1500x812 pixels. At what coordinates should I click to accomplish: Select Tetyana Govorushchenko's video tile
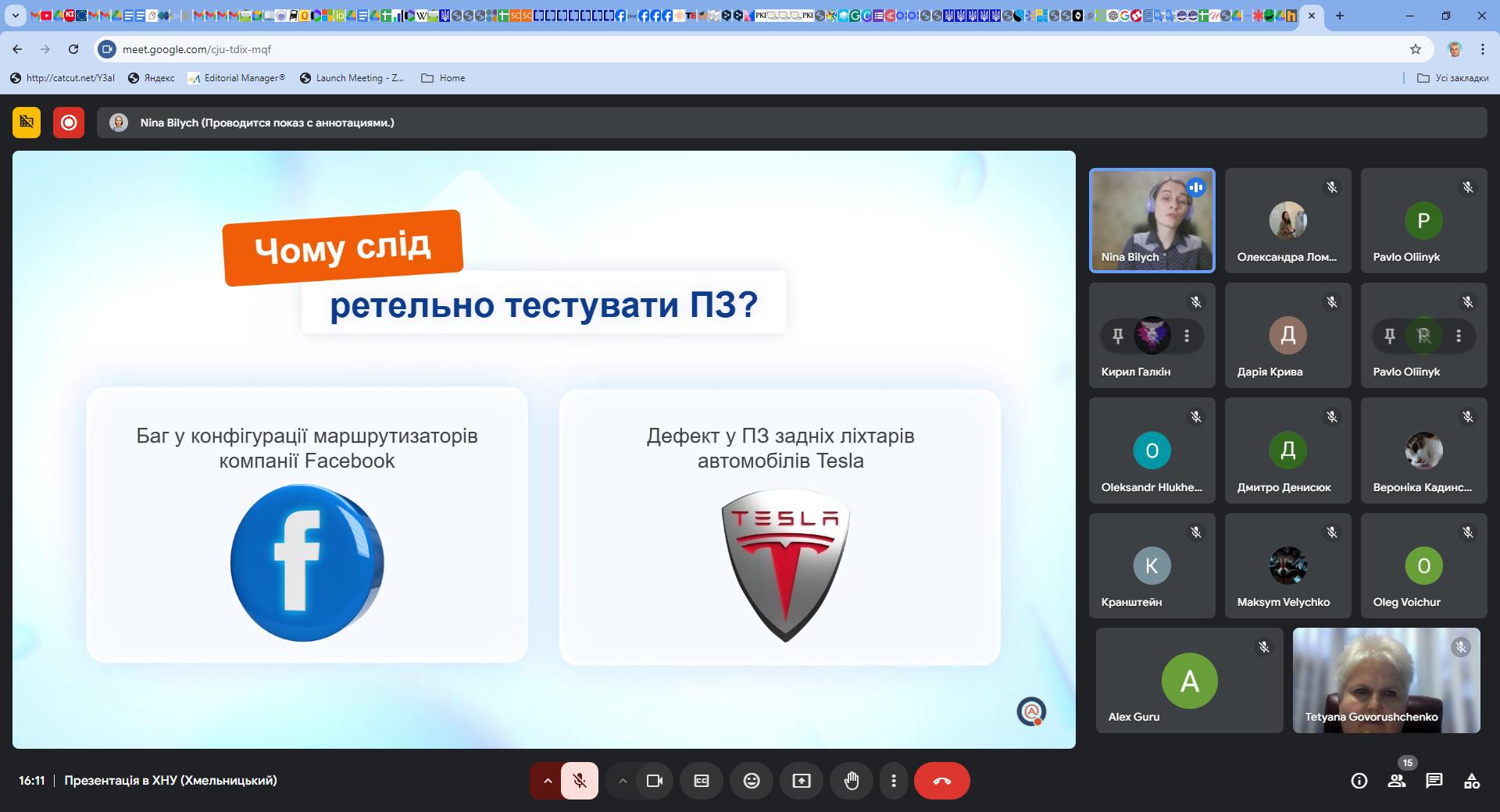click(x=1386, y=680)
